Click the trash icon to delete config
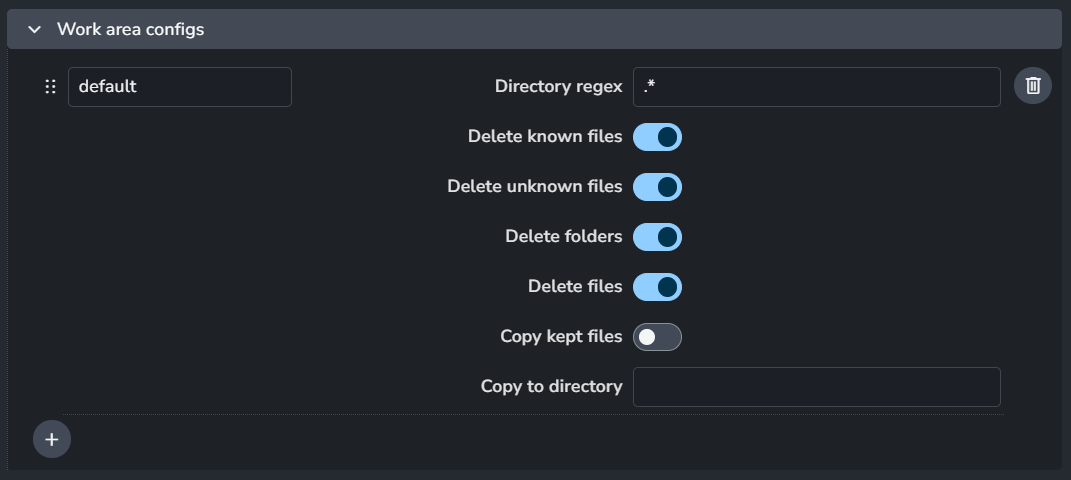This screenshot has width=1071, height=480. tap(1033, 86)
